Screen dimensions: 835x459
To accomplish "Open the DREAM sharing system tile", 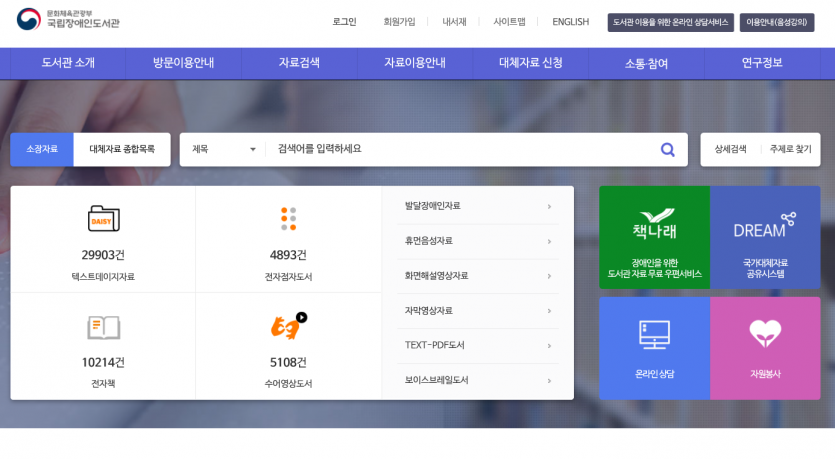I will click(x=765, y=237).
